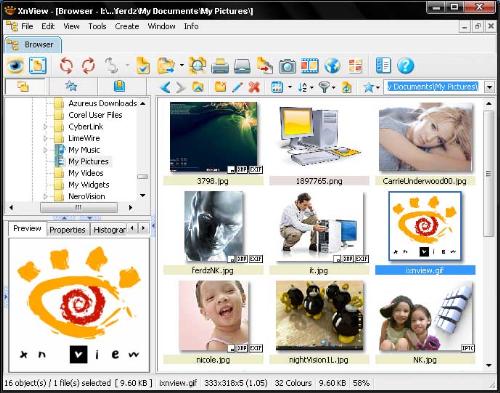Click the Print icon

pyautogui.click(x=220, y=66)
